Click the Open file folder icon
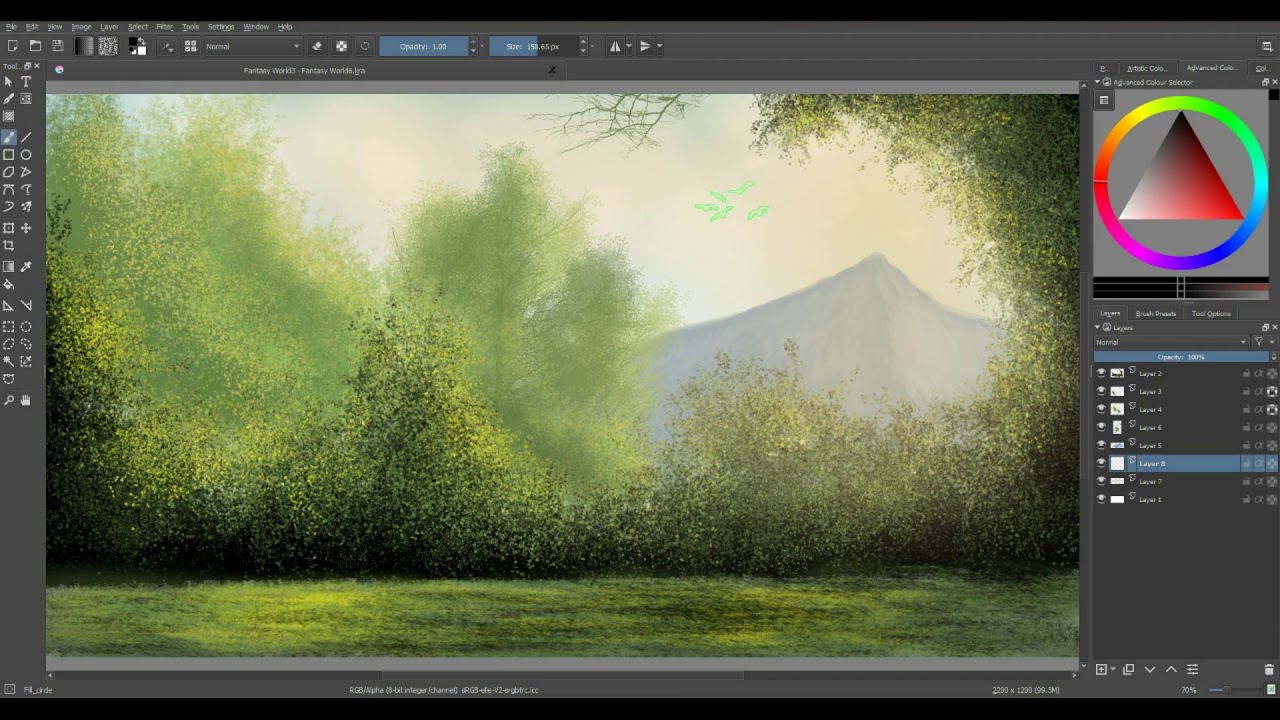The height and width of the screenshot is (720, 1280). 35,46
